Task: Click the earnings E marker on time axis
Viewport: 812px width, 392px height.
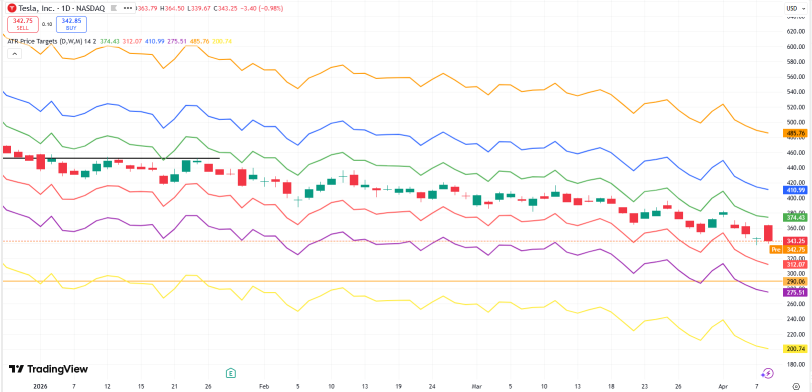Action: click(x=231, y=372)
